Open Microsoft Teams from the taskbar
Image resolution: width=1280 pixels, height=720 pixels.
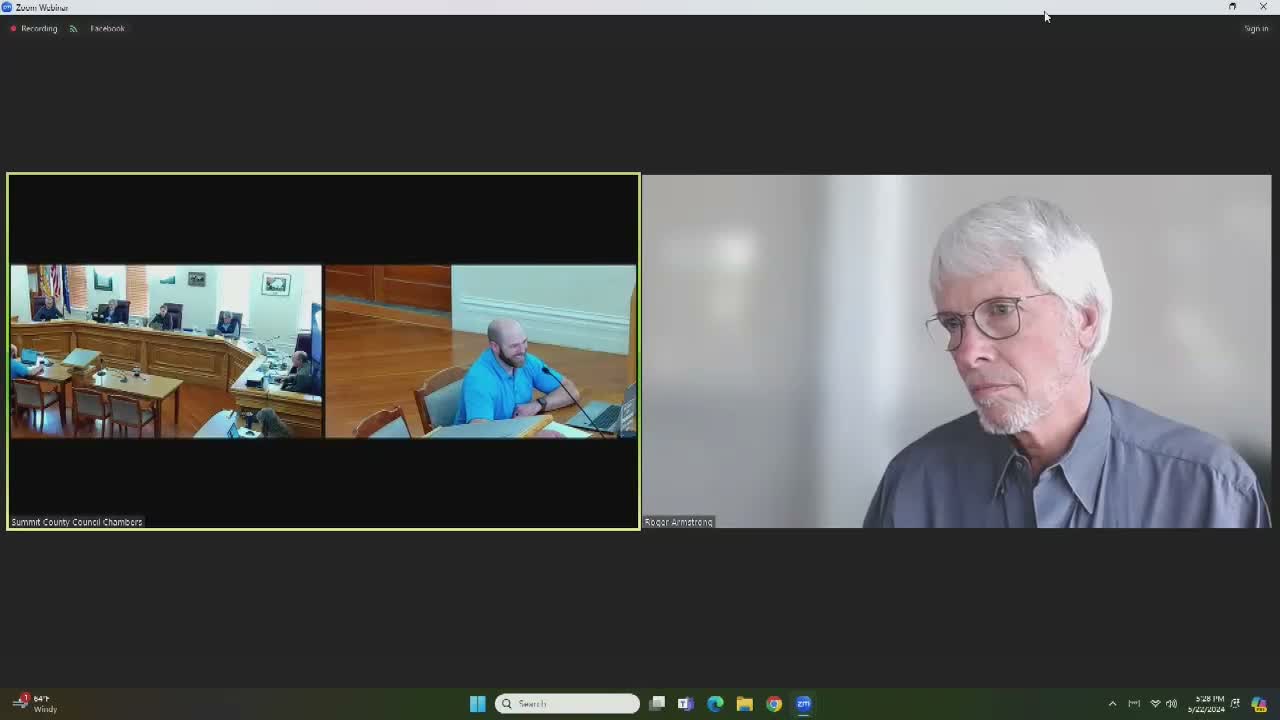click(x=686, y=704)
